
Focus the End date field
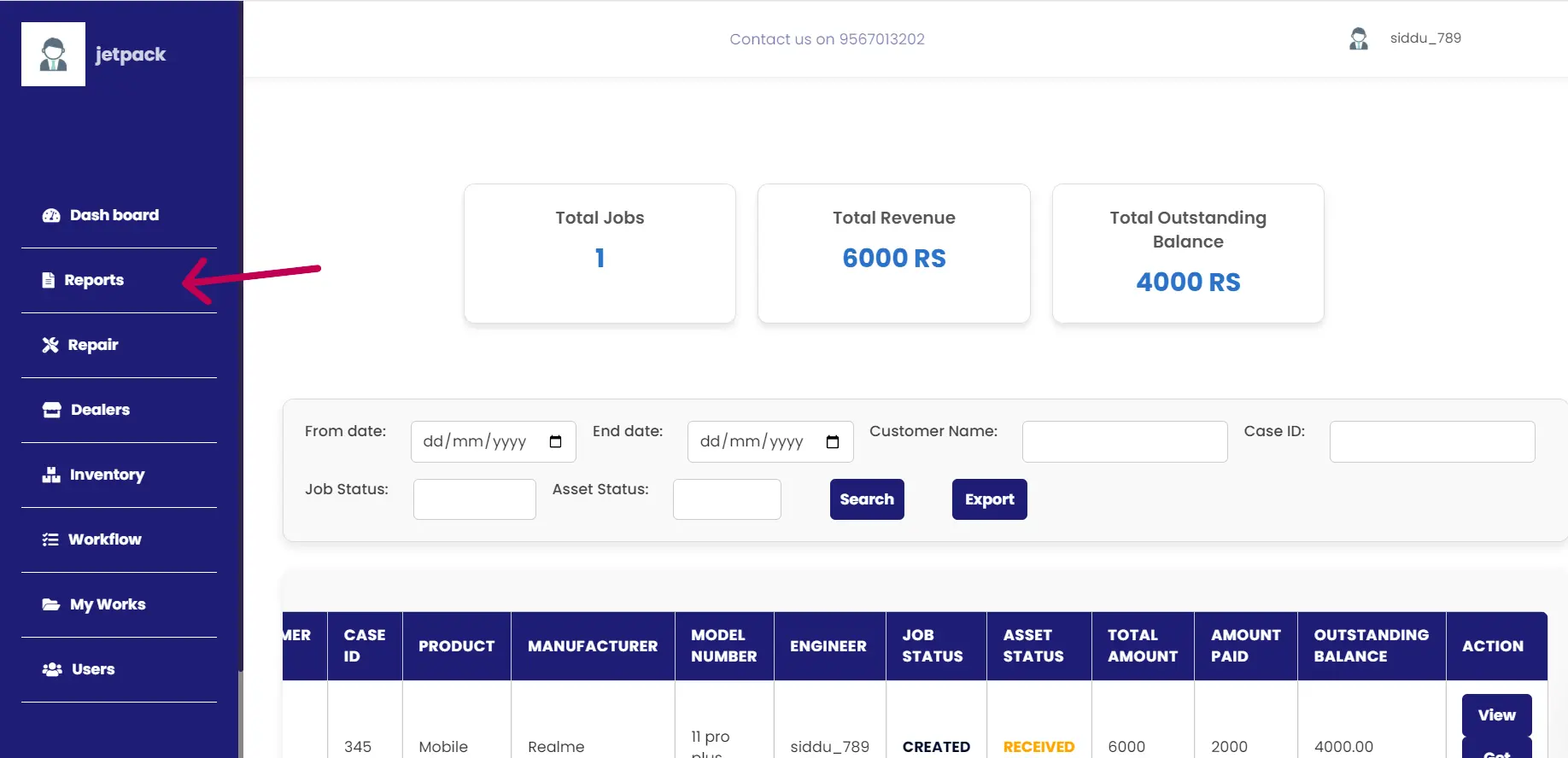point(770,441)
